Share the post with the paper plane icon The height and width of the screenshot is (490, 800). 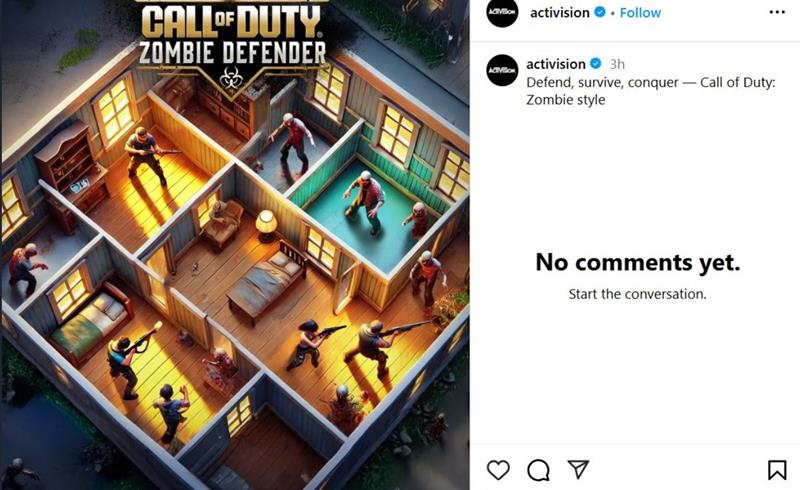click(578, 470)
